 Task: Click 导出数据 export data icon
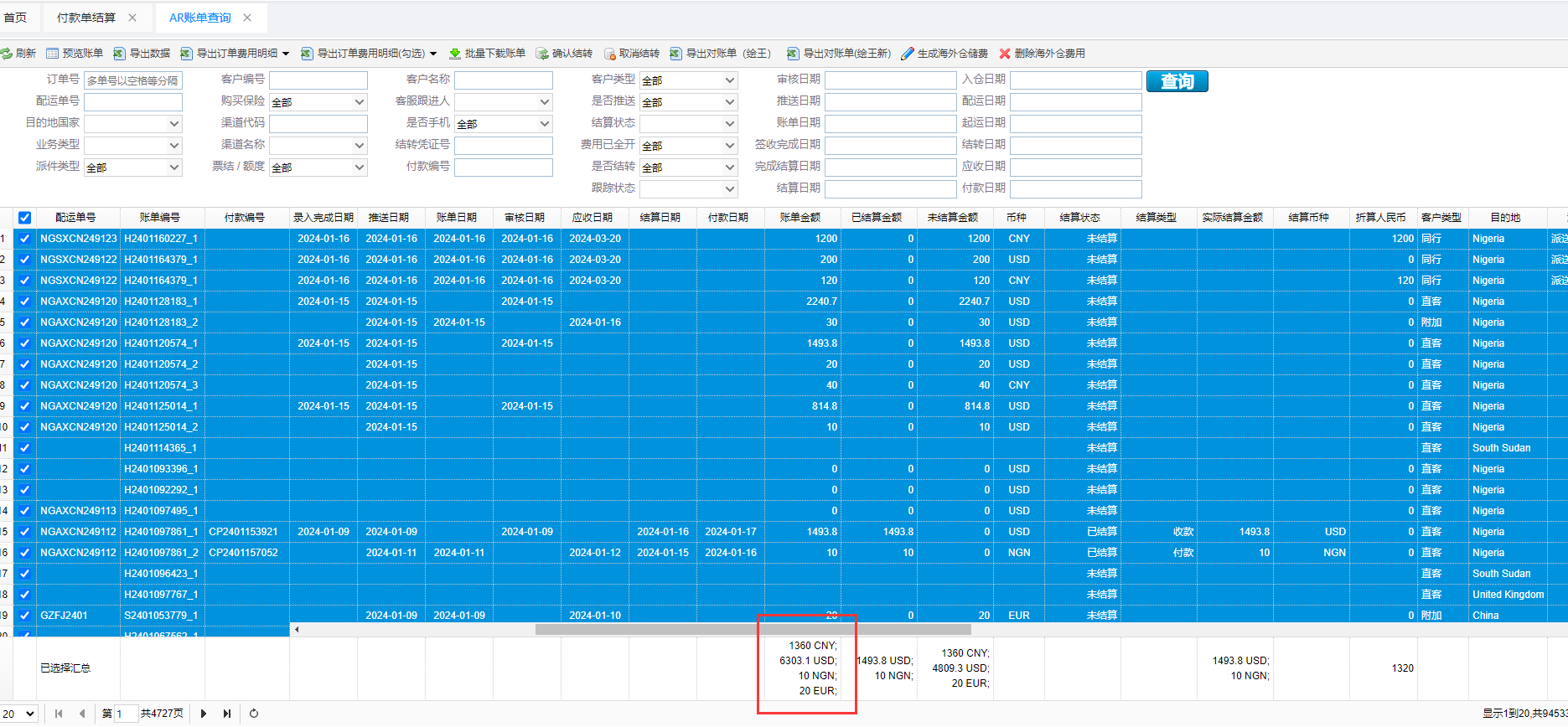[x=120, y=54]
